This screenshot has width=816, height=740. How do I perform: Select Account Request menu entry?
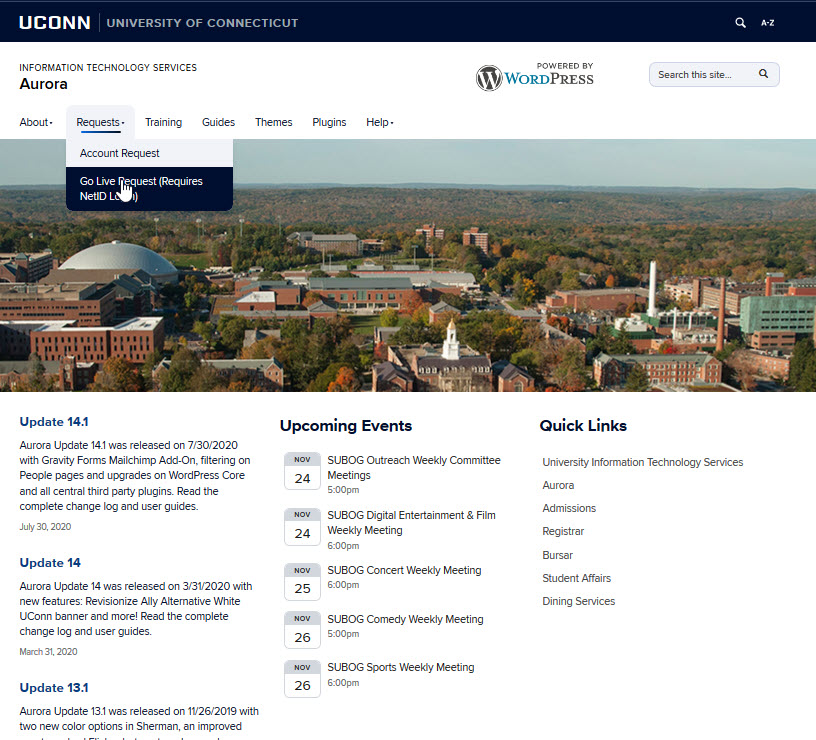tap(120, 153)
